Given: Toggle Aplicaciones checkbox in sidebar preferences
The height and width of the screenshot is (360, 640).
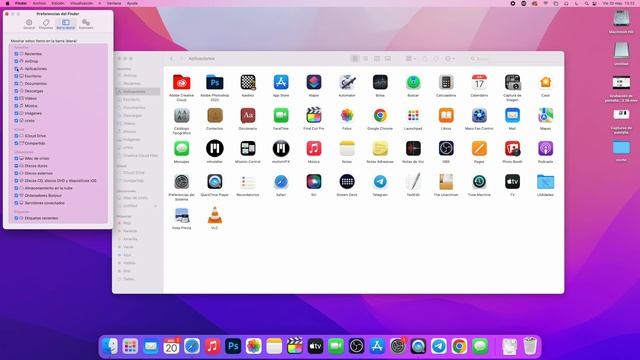Looking at the screenshot, I should tap(16, 69).
